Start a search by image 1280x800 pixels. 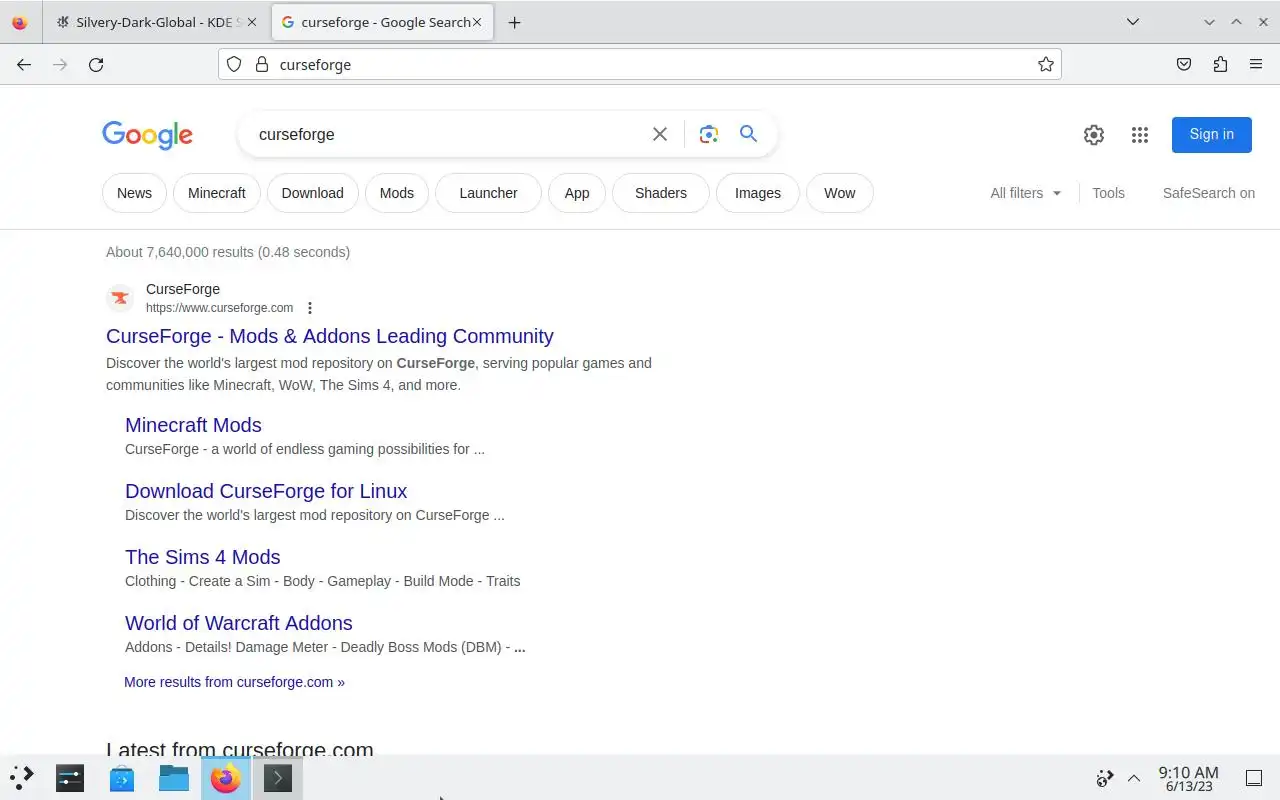coord(709,134)
